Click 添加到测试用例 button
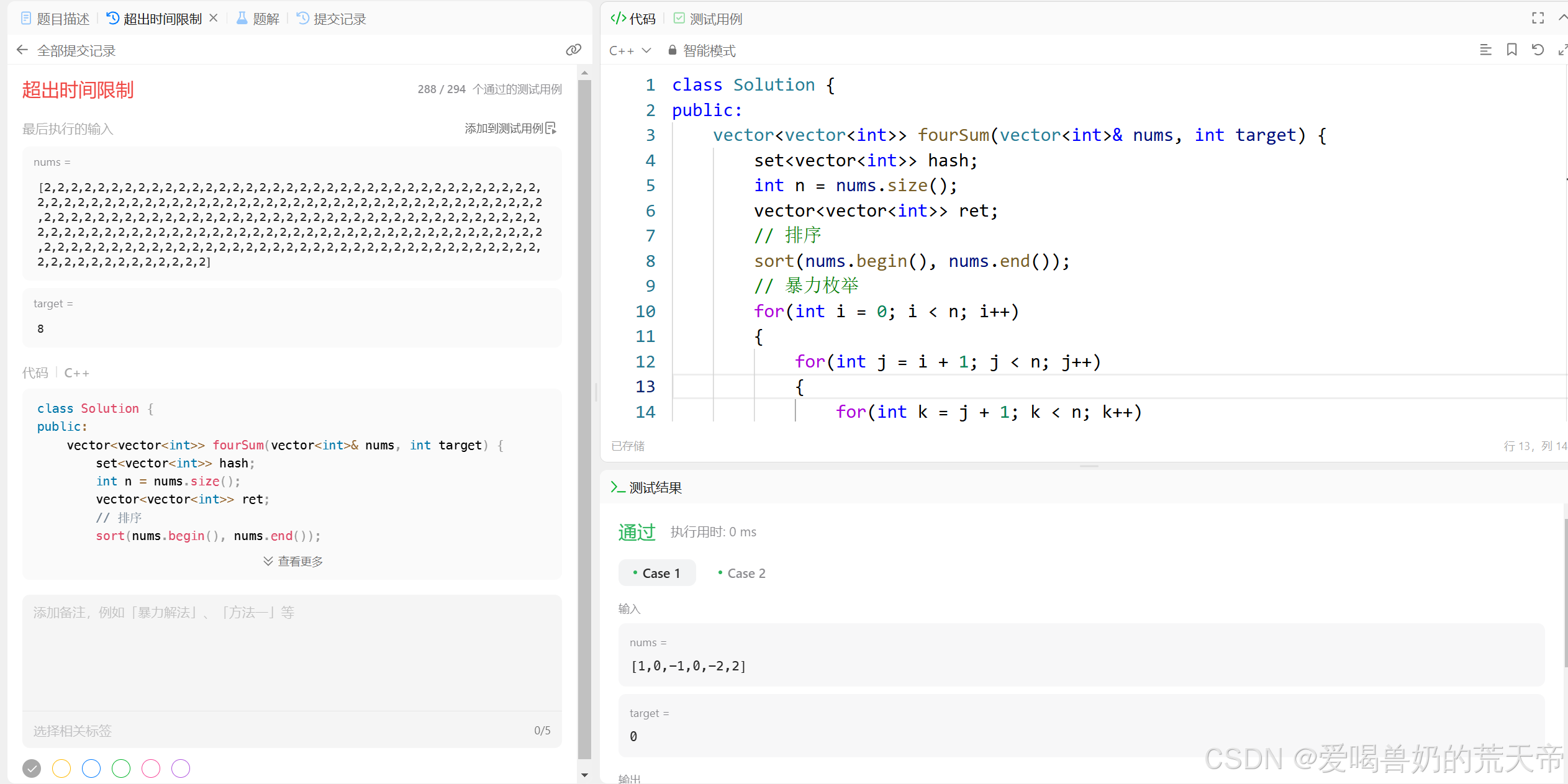This screenshot has width=1568, height=784. [510, 128]
